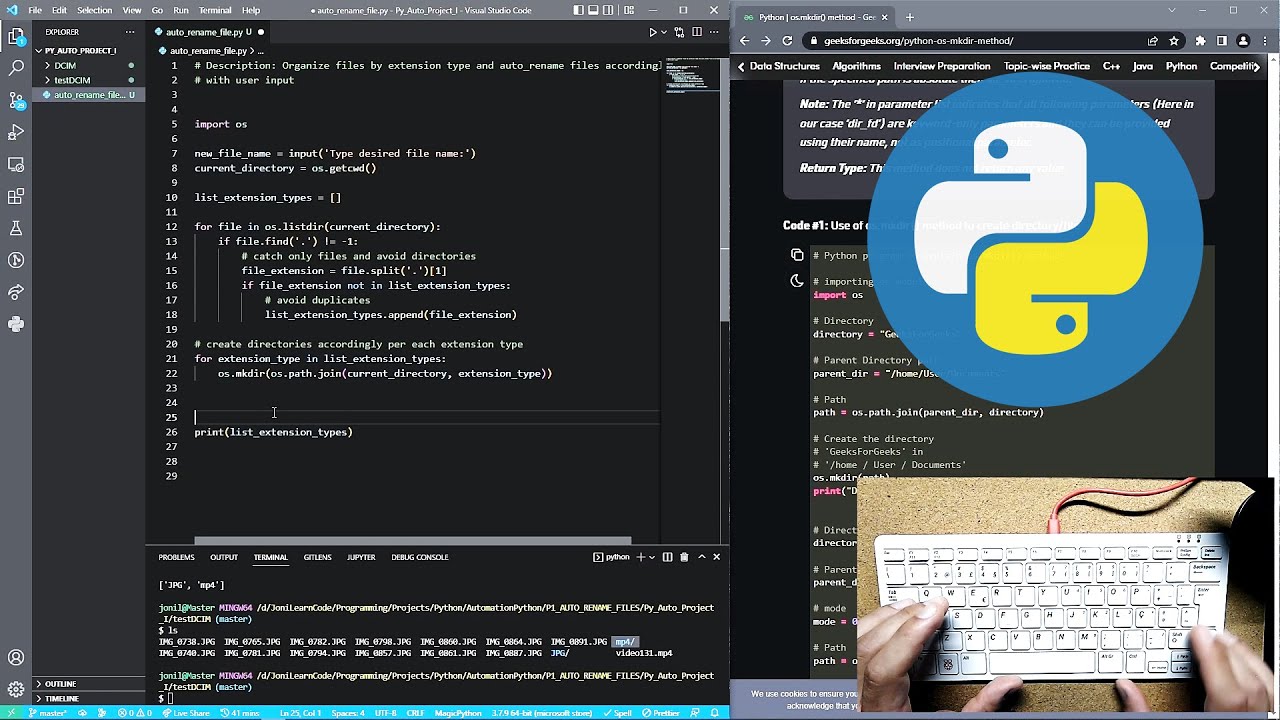The image size is (1280, 720).
Task: Open the Search view in activity bar
Action: (16, 69)
